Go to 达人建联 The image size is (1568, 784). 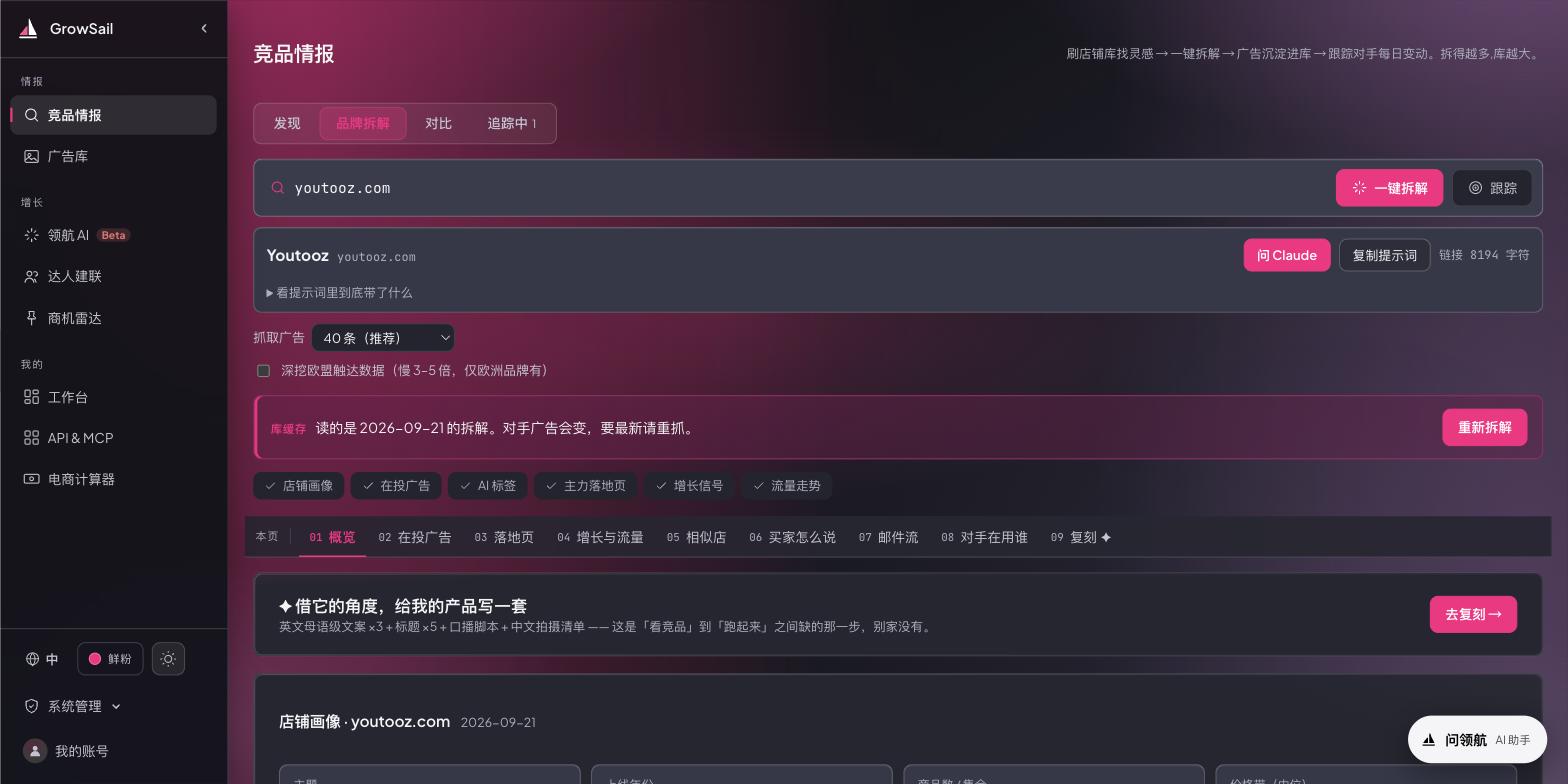pos(113,276)
